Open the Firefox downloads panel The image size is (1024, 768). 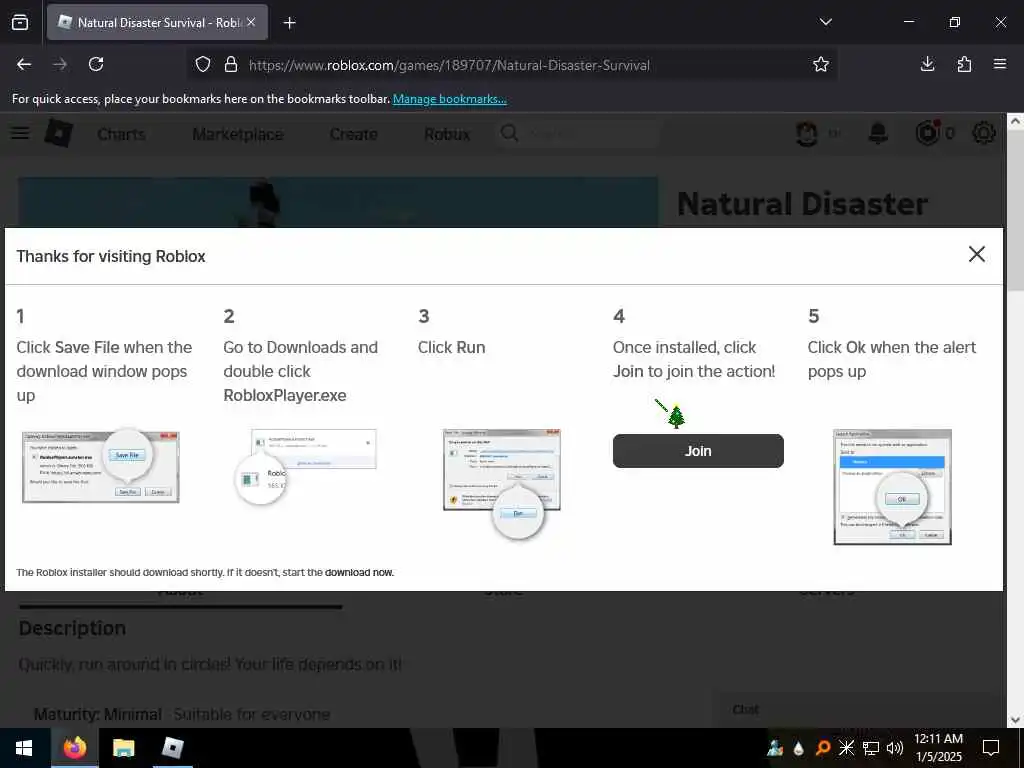coord(927,64)
